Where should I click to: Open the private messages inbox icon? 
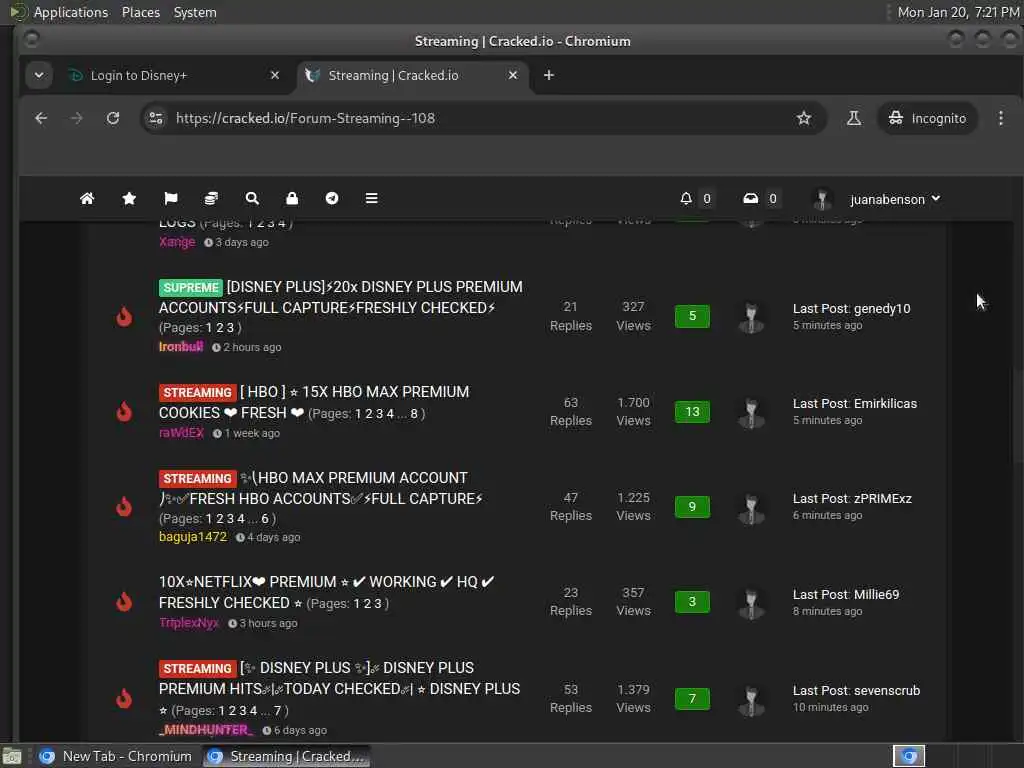750,199
